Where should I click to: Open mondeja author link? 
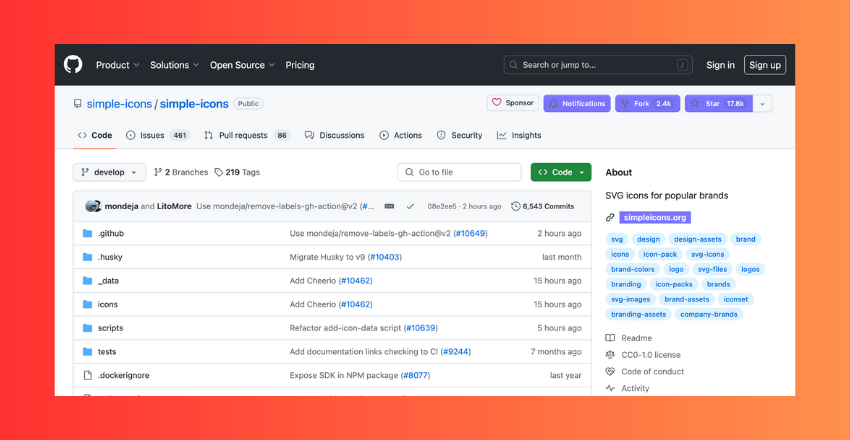[121, 206]
